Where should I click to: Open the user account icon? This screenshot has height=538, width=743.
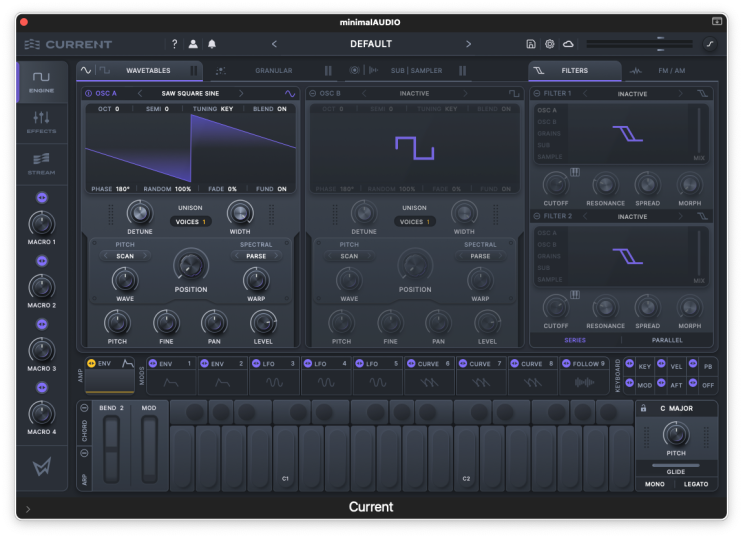click(x=193, y=44)
